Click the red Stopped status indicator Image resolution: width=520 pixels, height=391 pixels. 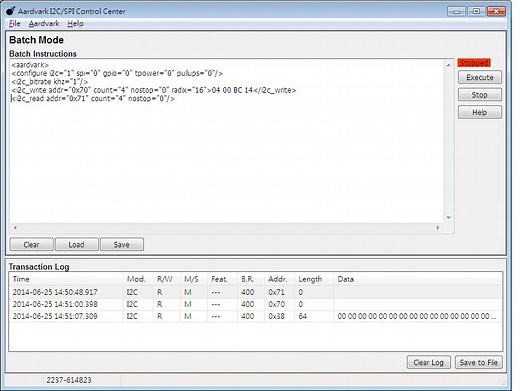[474, 63]
